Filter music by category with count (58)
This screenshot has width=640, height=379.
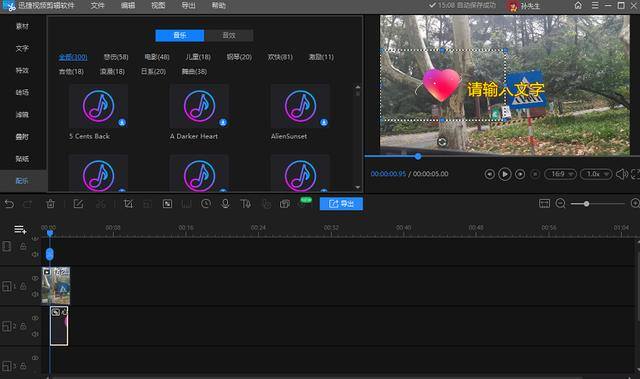[116, 57]
